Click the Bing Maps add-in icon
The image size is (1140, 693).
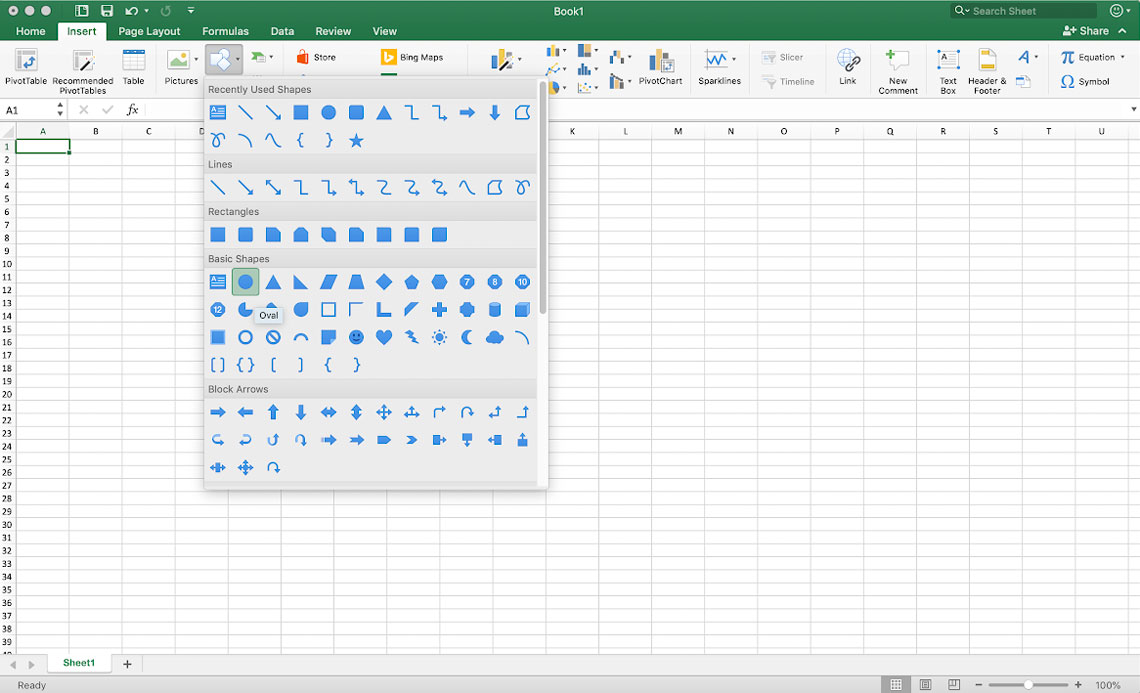pos(389,57)
